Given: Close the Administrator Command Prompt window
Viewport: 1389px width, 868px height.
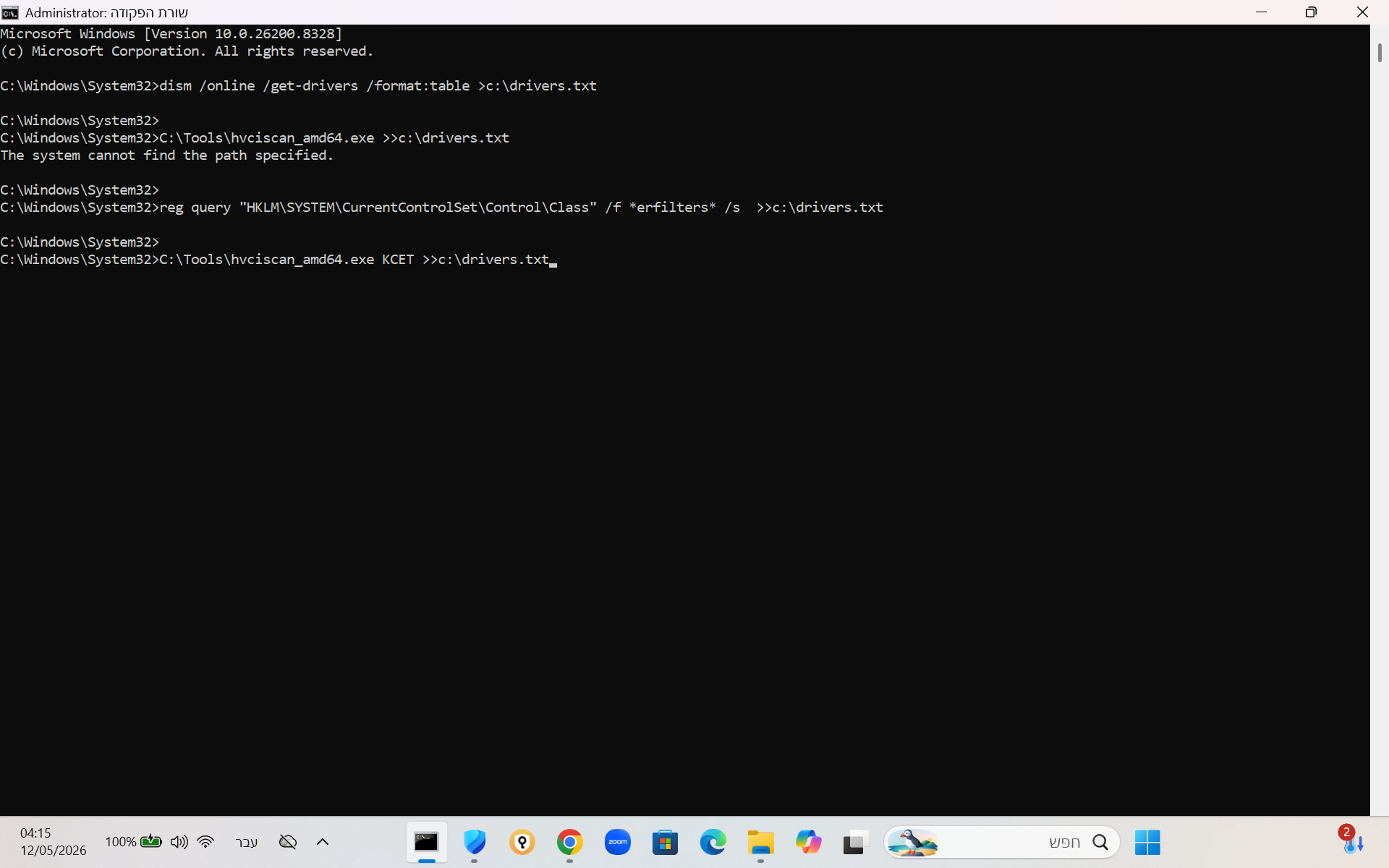Looking at the screenshot, I should [x=1362, y=12].
